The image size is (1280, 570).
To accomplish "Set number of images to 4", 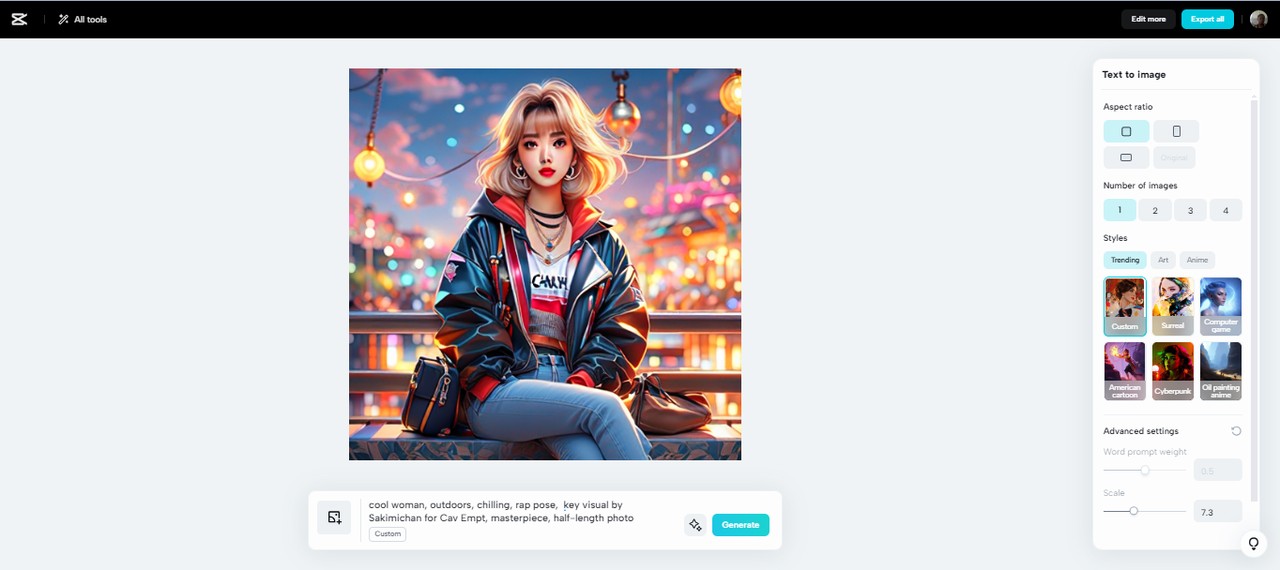I will click(1226, 210).
